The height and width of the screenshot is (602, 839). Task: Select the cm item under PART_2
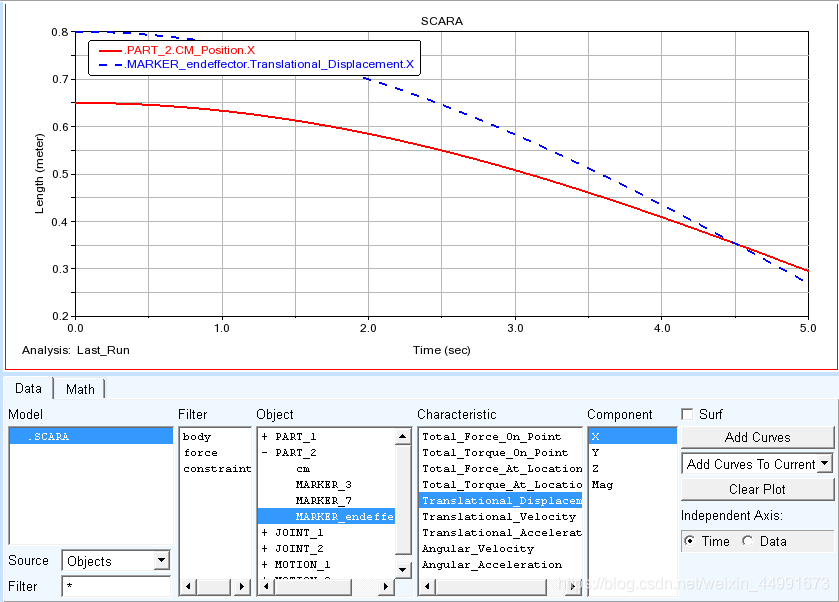(x=303, y=469)
